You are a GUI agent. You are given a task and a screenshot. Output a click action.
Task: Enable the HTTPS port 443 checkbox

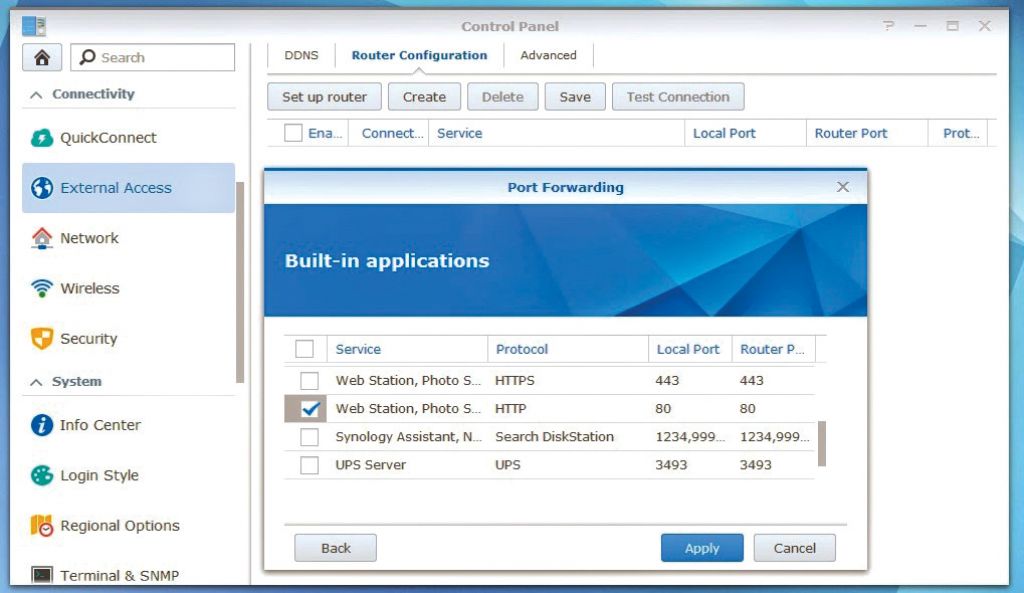[x=310, y=381]
